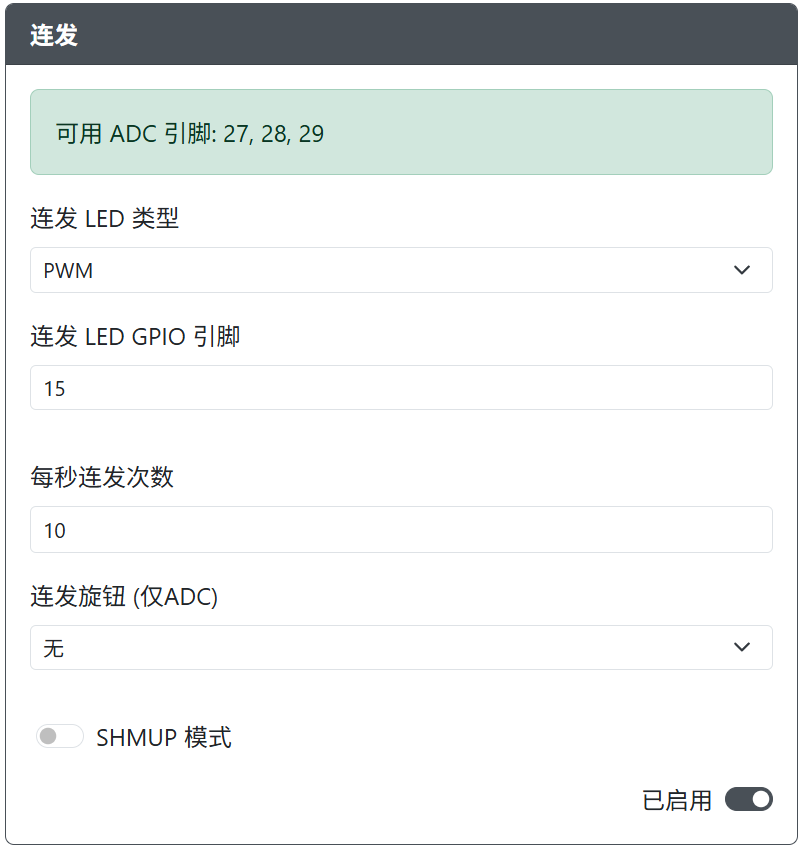The height and width of the screenshot is (849, 803).
Task: Select the PWM value in the LED type box
Action: [68, 271]
